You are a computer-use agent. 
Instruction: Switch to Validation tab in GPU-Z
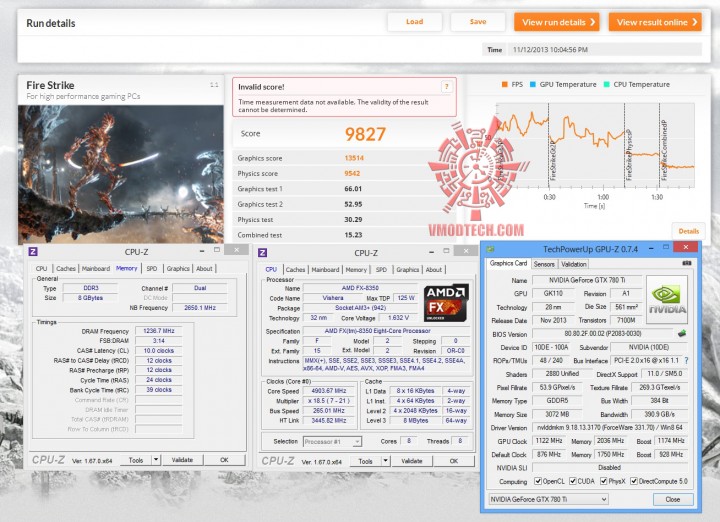click(574, 264)
